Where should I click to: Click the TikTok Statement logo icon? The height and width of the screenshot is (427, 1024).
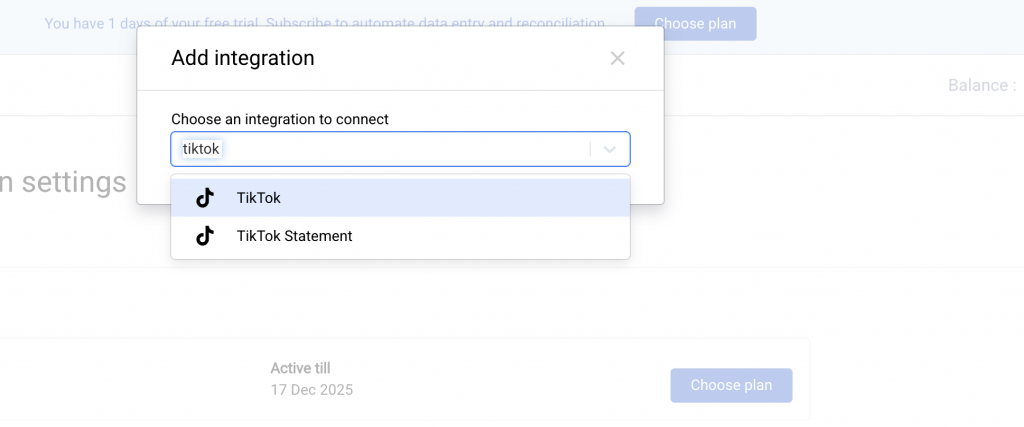pyautogui.click(x=205, y=236)
